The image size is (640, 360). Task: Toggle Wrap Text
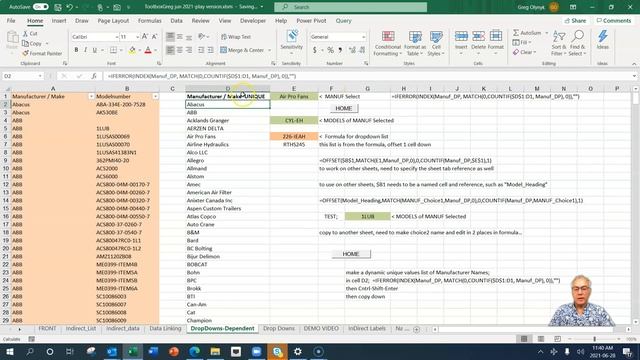236,37
